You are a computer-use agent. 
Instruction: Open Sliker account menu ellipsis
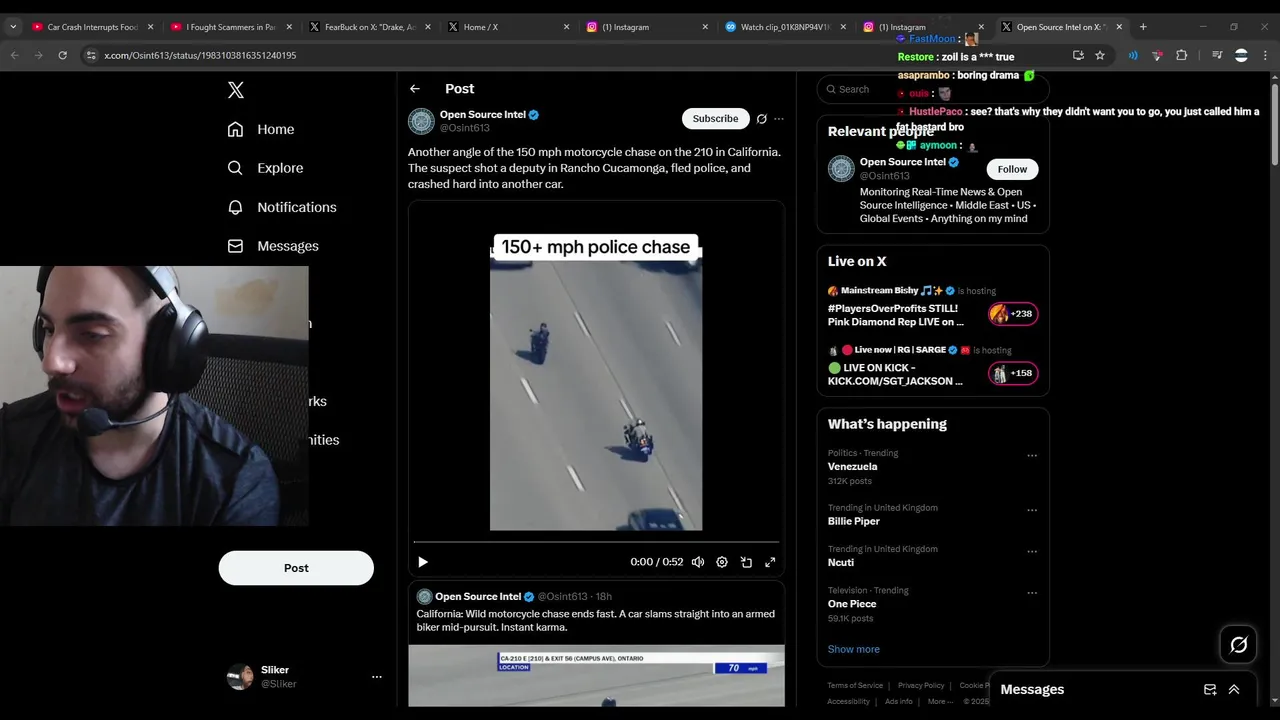click(x=377, y=677)
